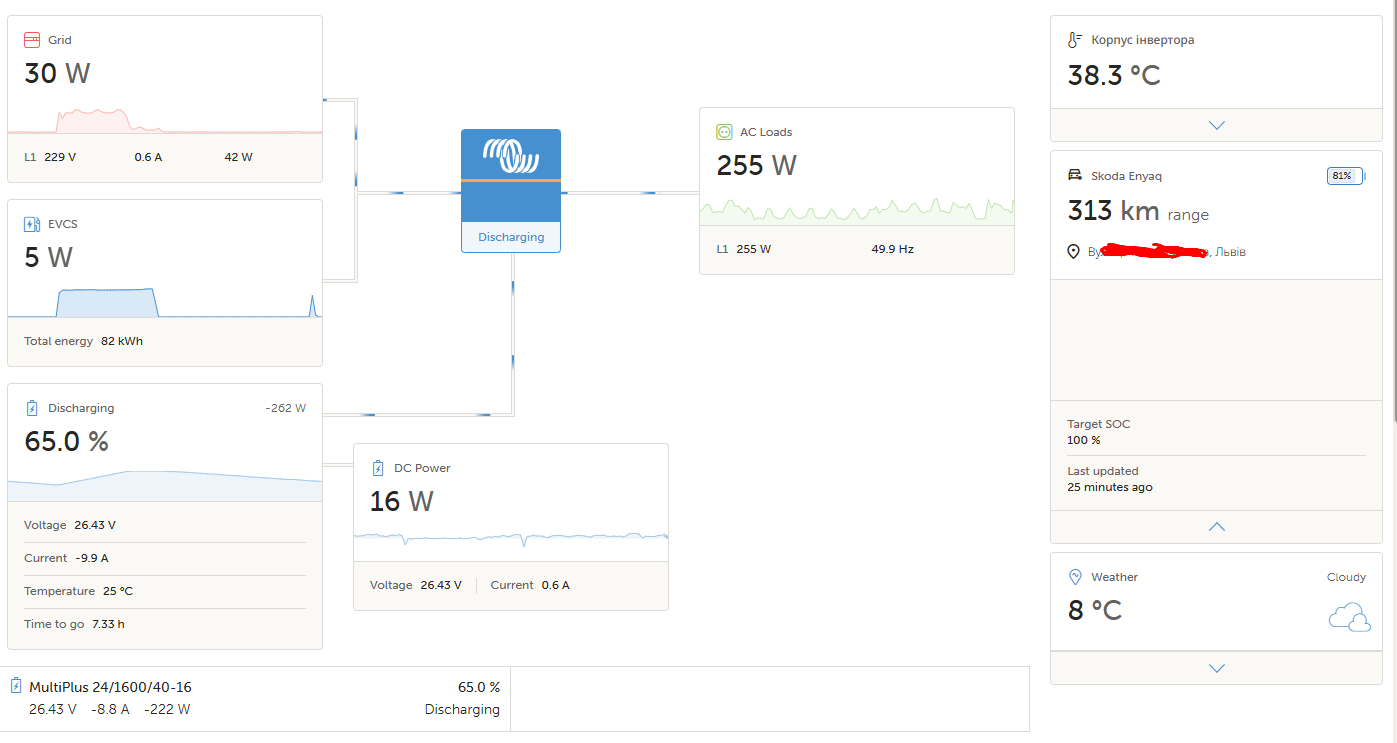Screen dimensions: 1397x743
Task: Click the cloudy weather cloud icon
Action: click(1348, 617)
